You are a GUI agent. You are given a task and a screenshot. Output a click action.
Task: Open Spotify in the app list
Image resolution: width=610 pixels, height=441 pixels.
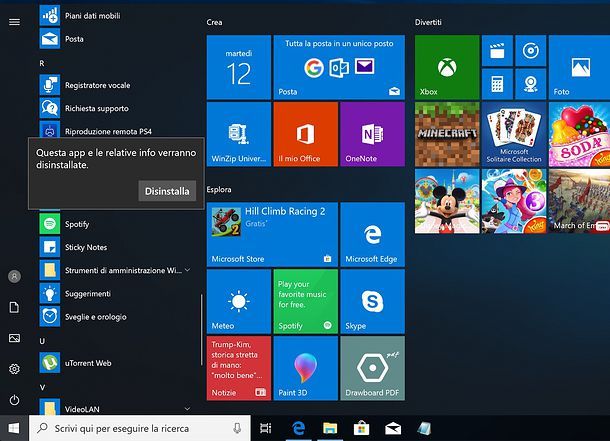click(115, 224)
